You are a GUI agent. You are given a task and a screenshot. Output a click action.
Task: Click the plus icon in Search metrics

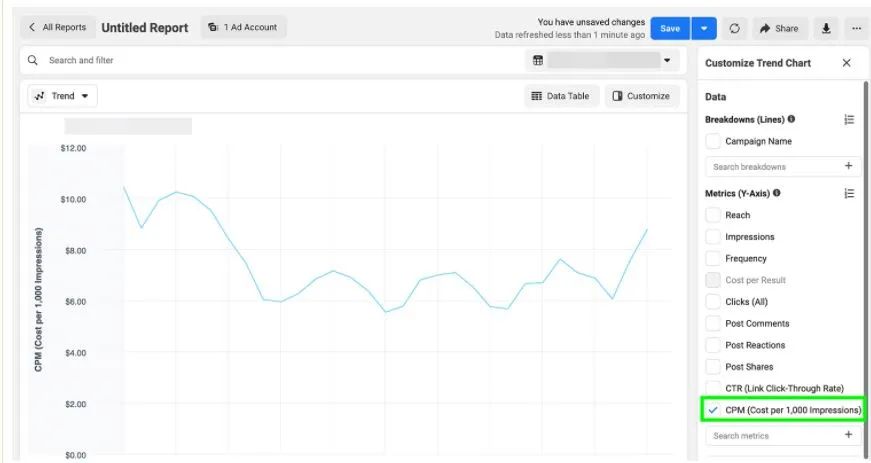[848, 435]
